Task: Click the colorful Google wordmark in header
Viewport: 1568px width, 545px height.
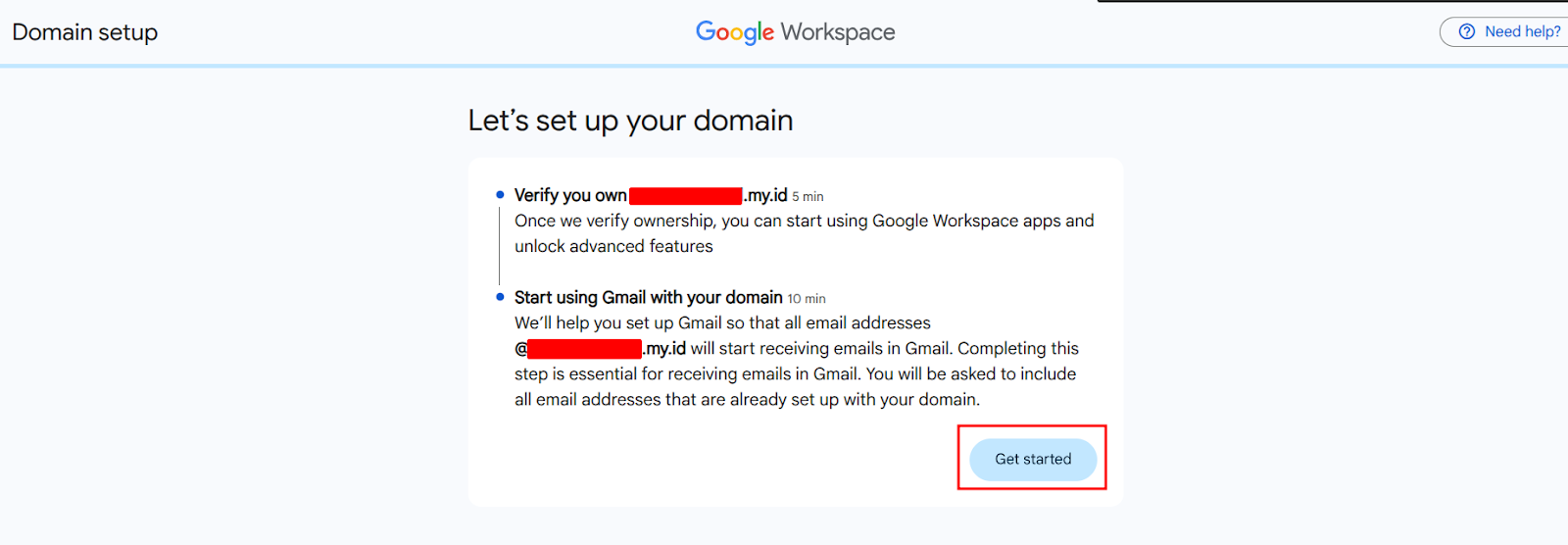Action: (735, 32)
